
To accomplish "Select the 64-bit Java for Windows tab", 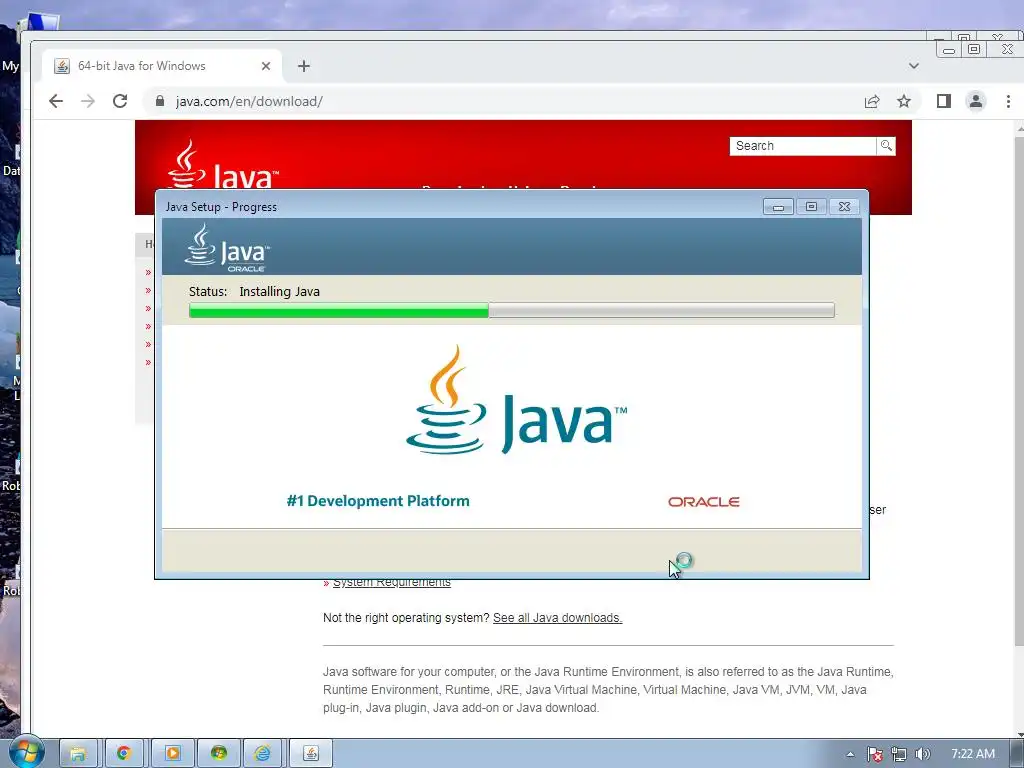I will click(x=162, y=66).
